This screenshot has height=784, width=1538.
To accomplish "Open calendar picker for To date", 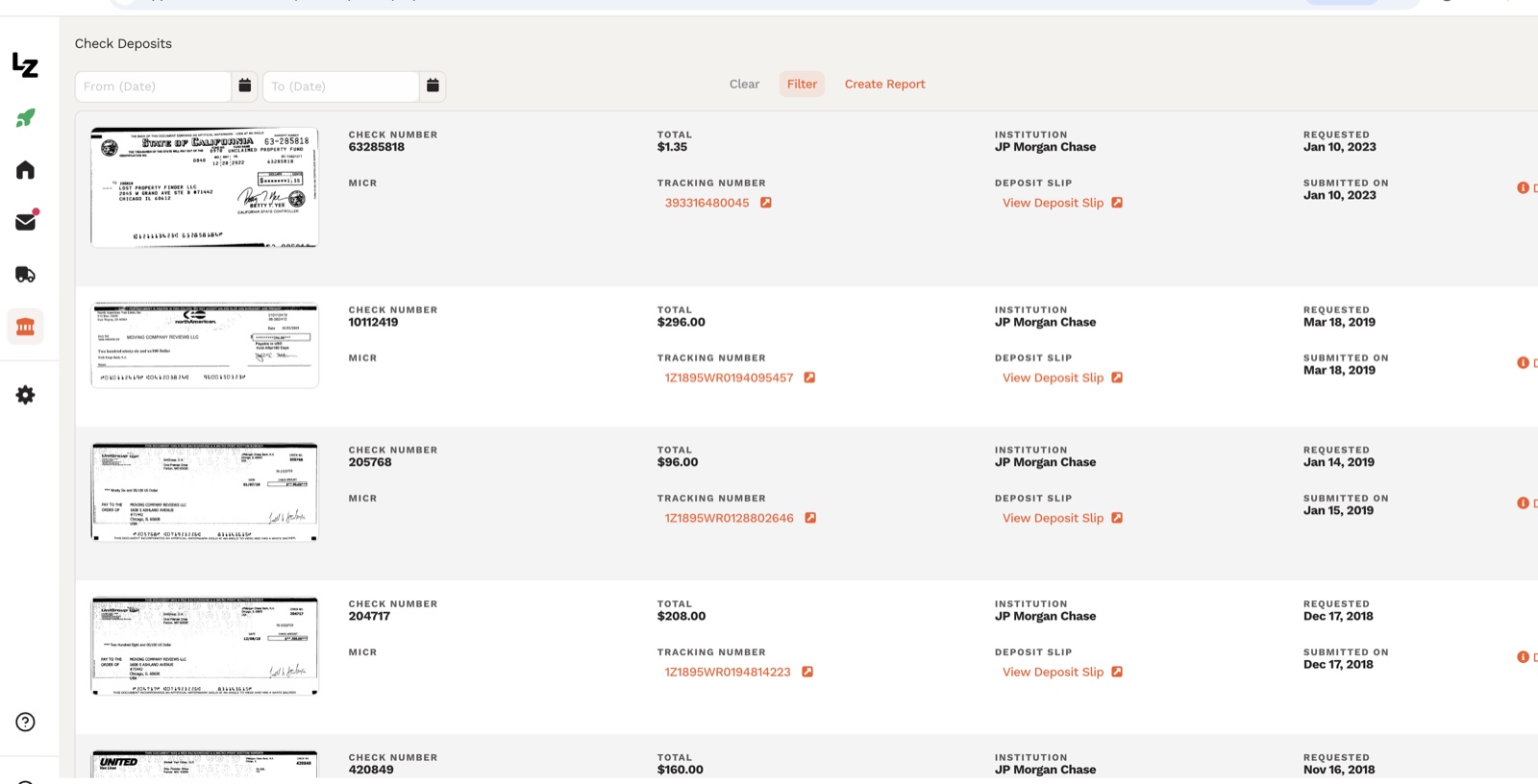I will click(433, 86).
